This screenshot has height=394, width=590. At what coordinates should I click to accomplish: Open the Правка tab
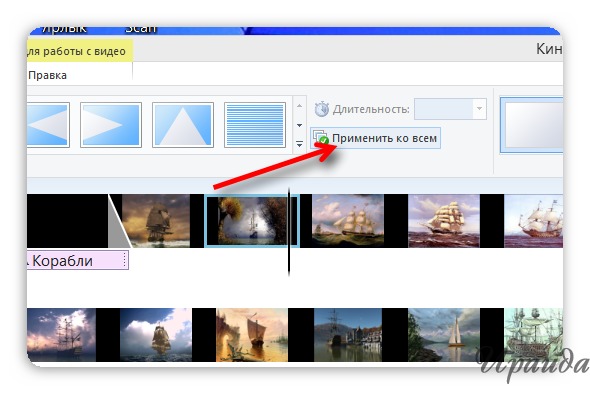pyautogui.click(x=47, y=75)
